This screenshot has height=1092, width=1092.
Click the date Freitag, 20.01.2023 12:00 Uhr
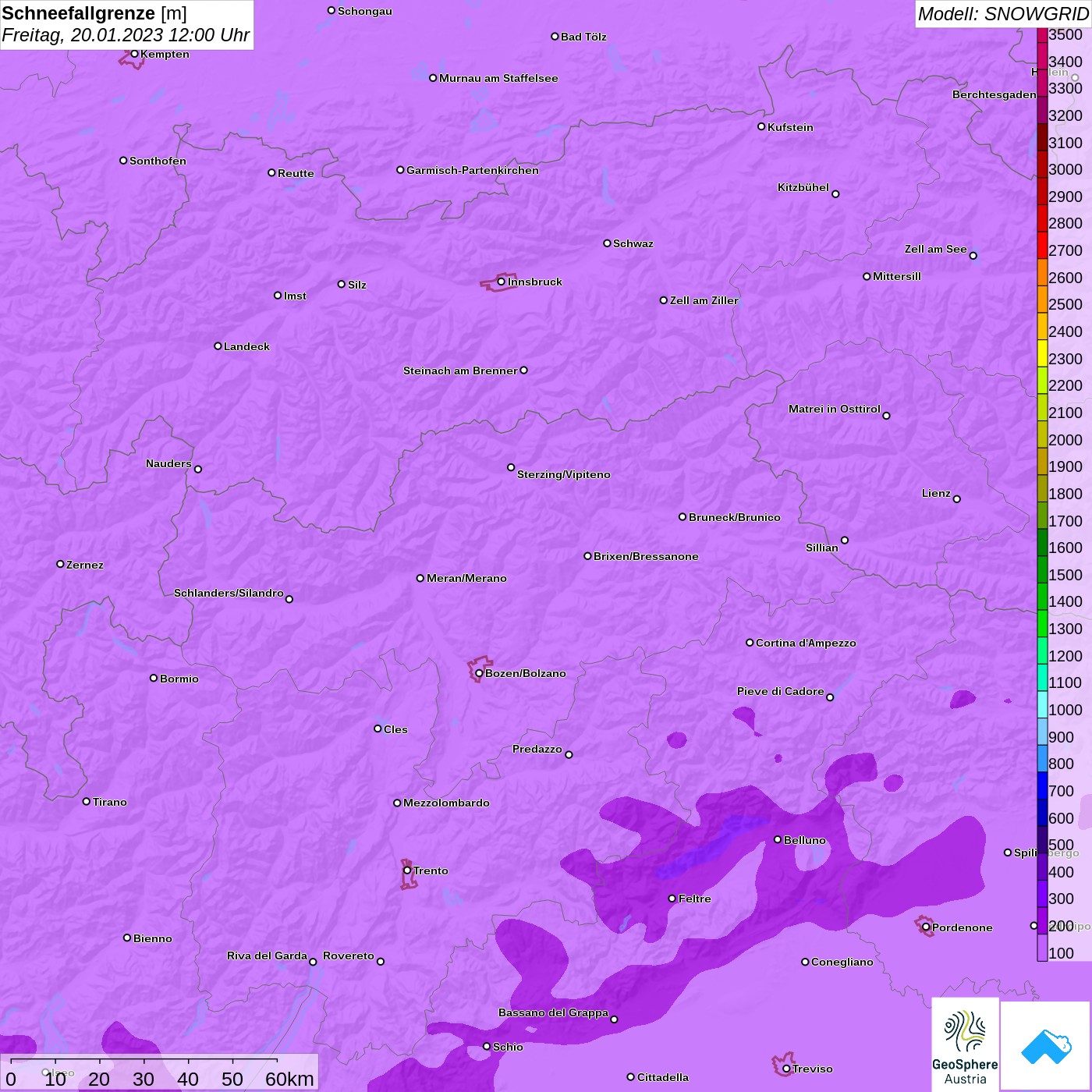(126, 35)
